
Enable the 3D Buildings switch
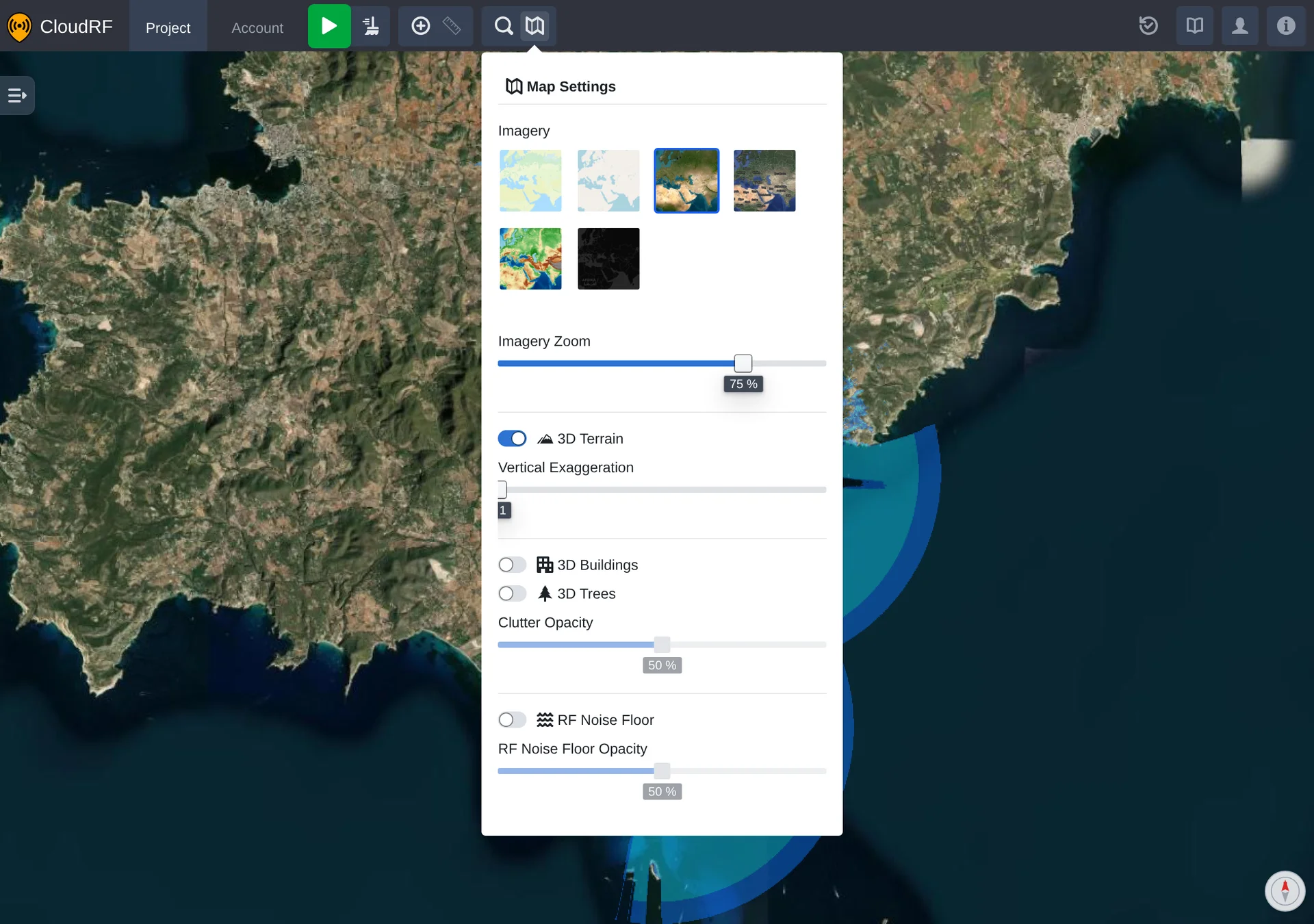tap(512, 565)
